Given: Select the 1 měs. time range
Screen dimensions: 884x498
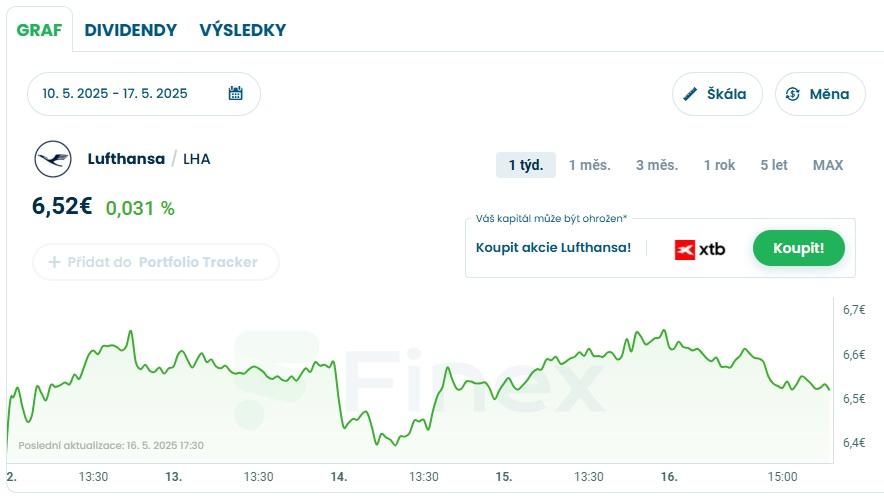Looking at the screenshot, I should (589, 165).
